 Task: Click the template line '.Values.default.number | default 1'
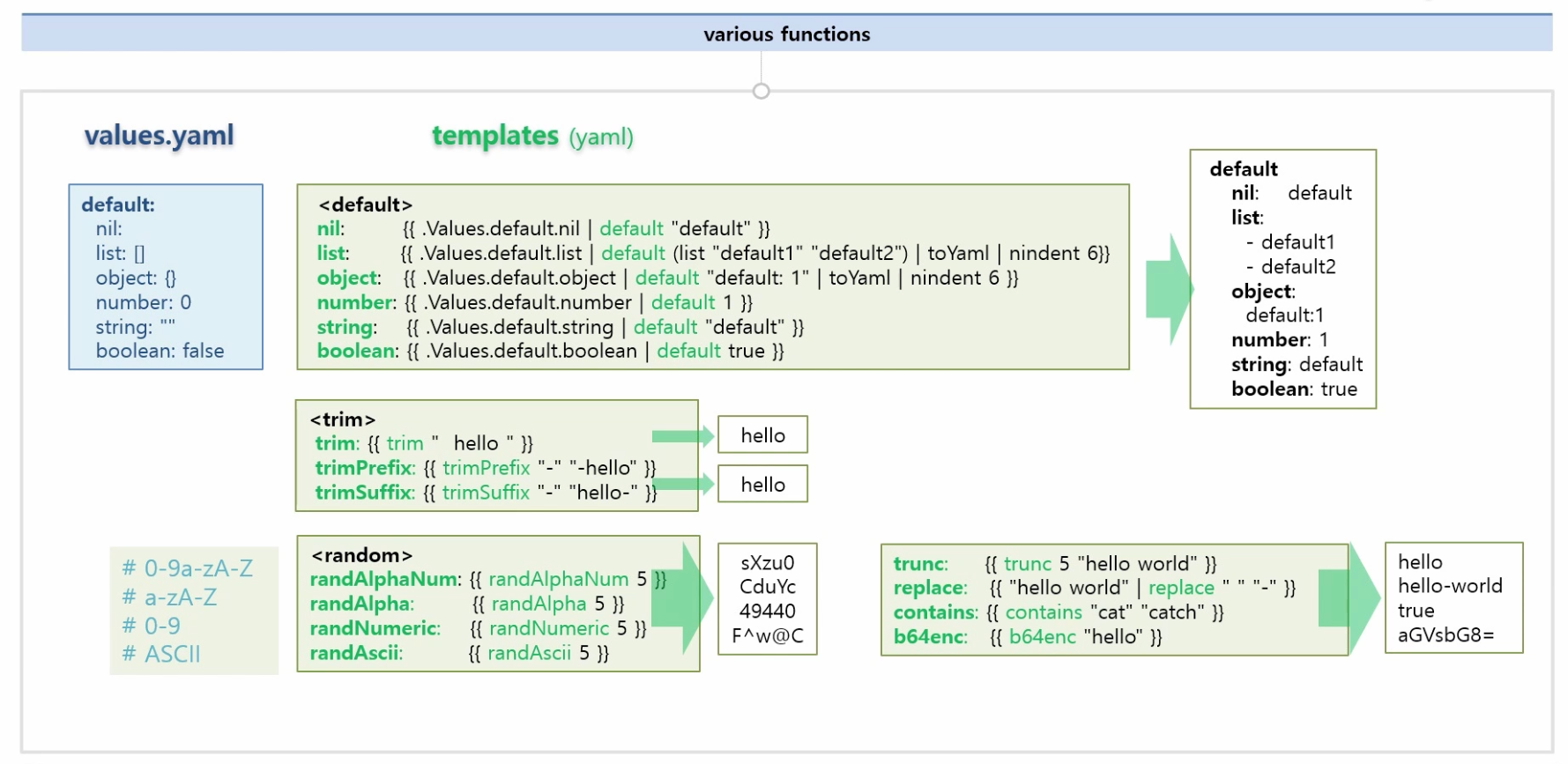[x=534, y=302]
